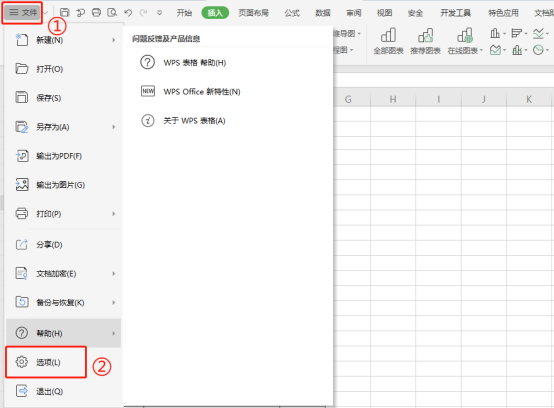The height and width of the screenshot is (408, 554).
Task: Select column G header
Action: [x=348, y=100]
